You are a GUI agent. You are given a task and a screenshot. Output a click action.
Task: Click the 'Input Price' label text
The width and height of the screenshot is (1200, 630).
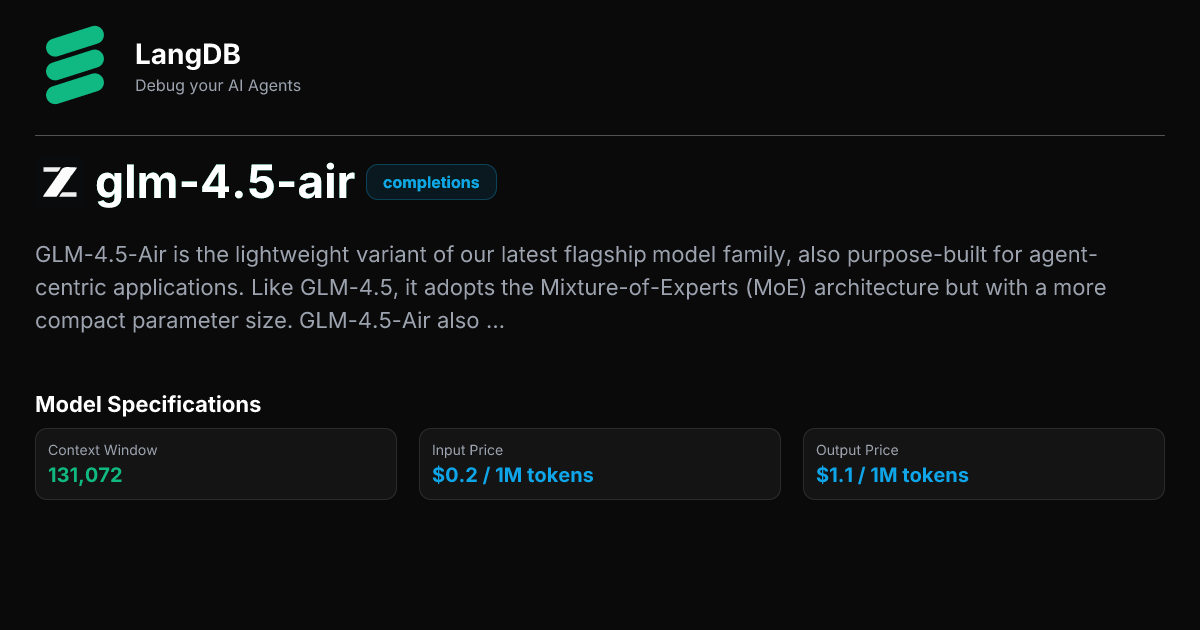coord(467,450)
